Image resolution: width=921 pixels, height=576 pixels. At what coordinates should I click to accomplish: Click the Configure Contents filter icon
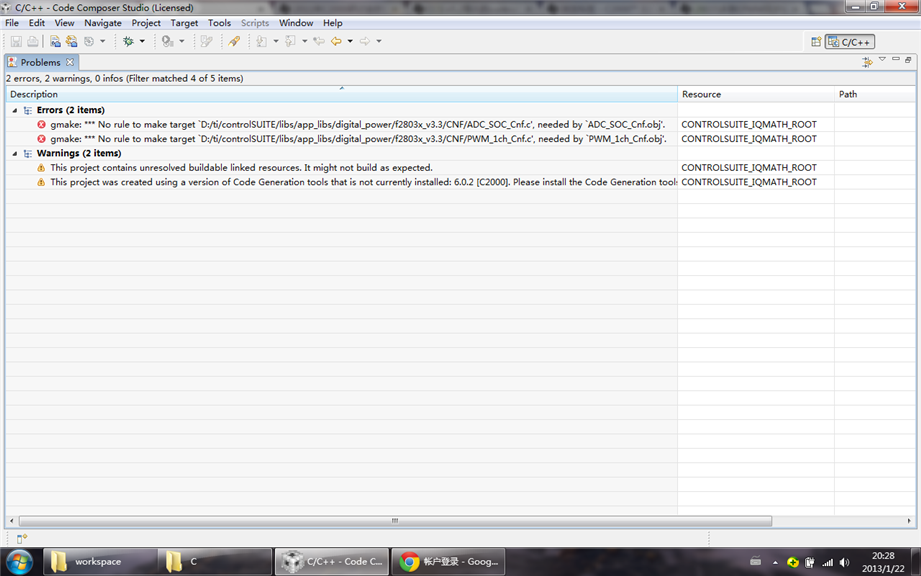(x=867, y=62)
